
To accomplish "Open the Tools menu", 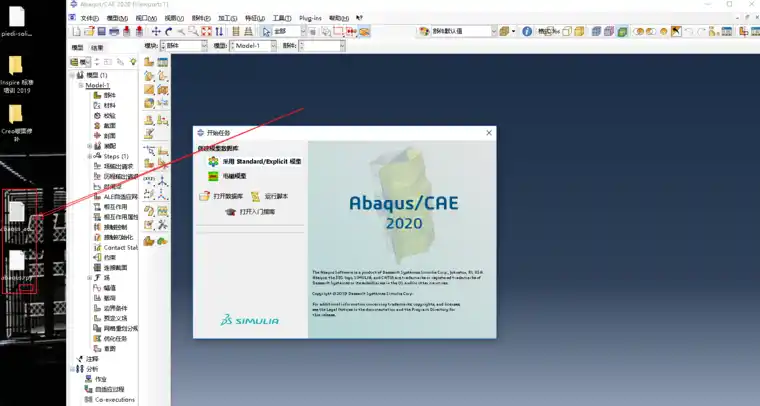I will [282, 18].
